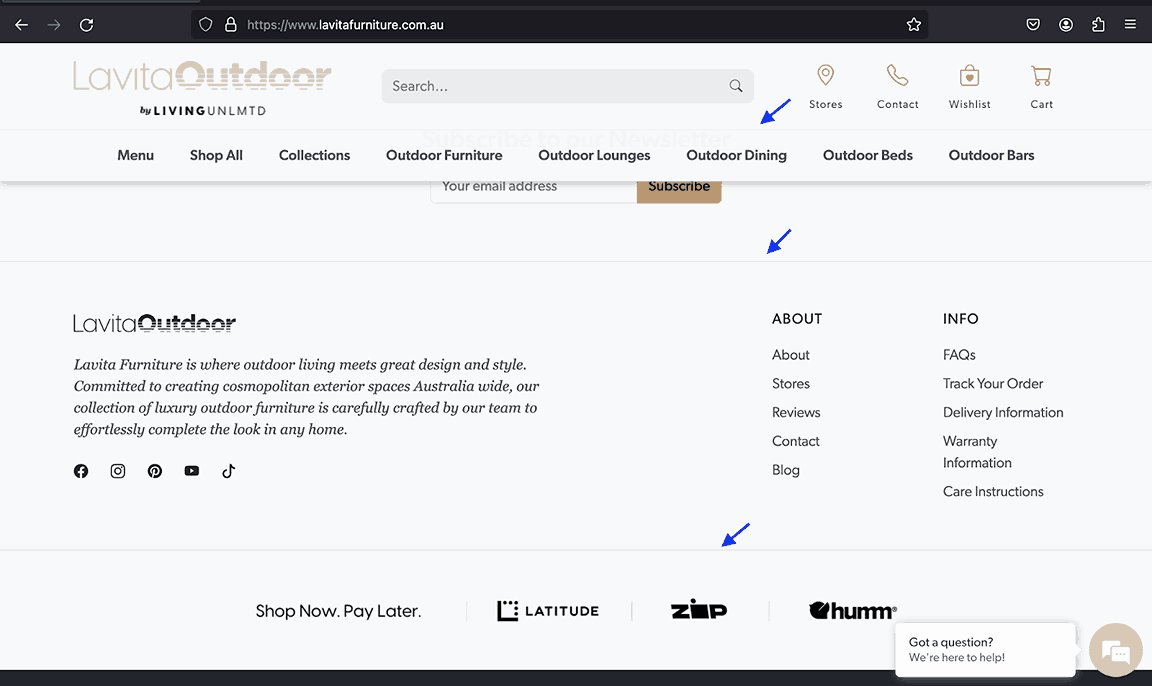Viewport: 1152px width, 686px height.
Task: Visit the Instagram profile icon
Action: pyautogui.click(x=118, y=470)
